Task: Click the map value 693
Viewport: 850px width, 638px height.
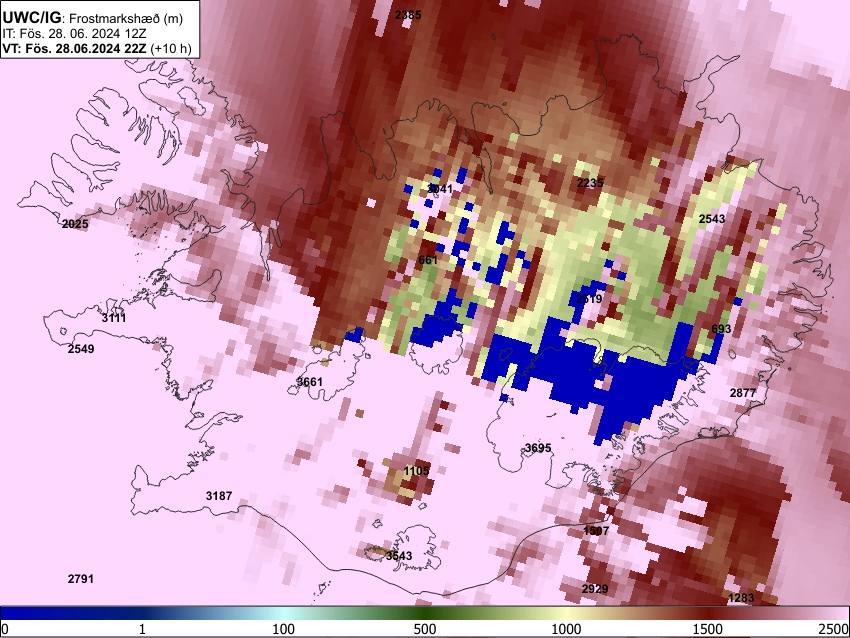Action: (x=721, y=329)
